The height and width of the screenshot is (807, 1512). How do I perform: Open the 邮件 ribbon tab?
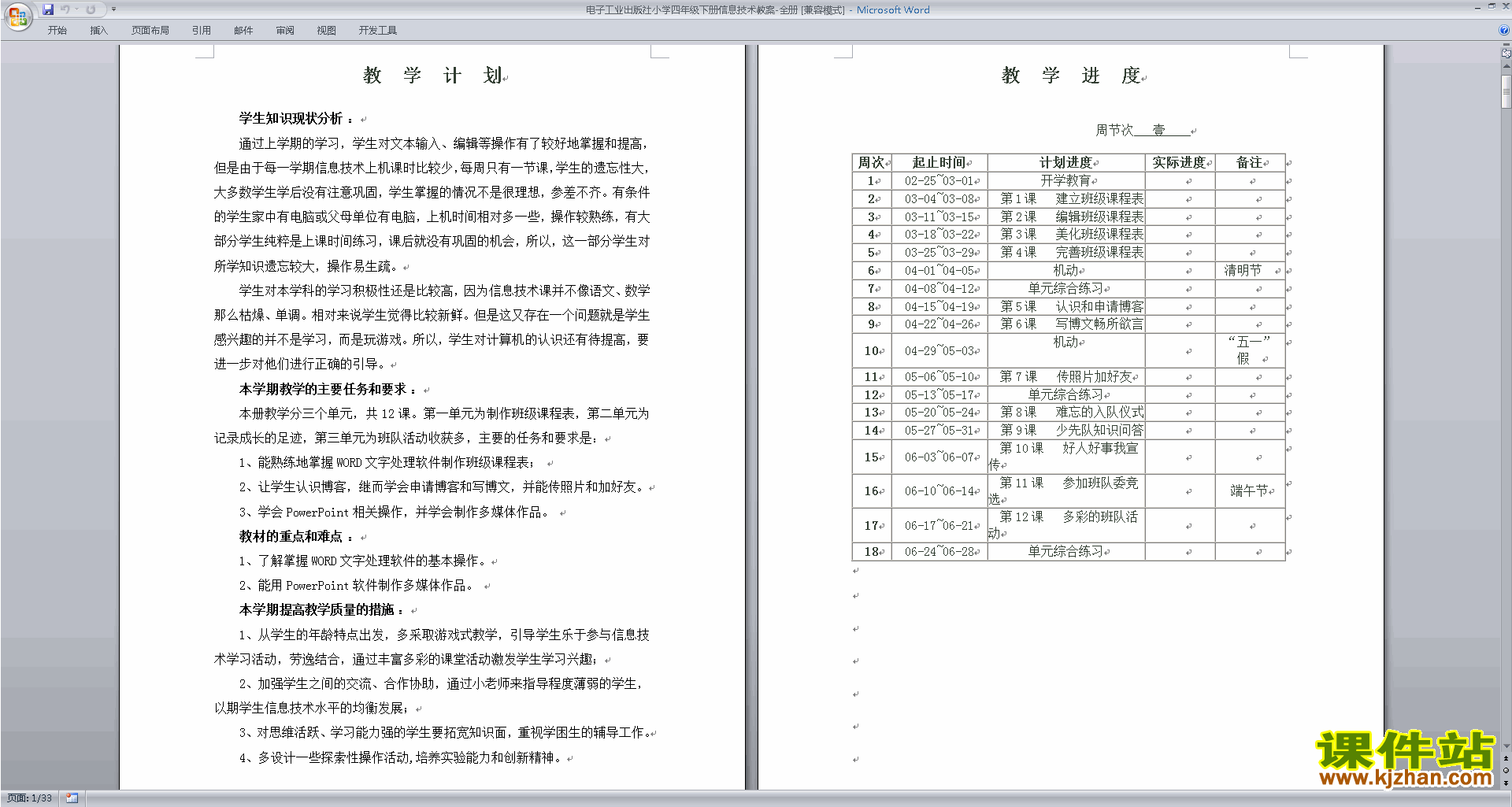click(243, 31)
